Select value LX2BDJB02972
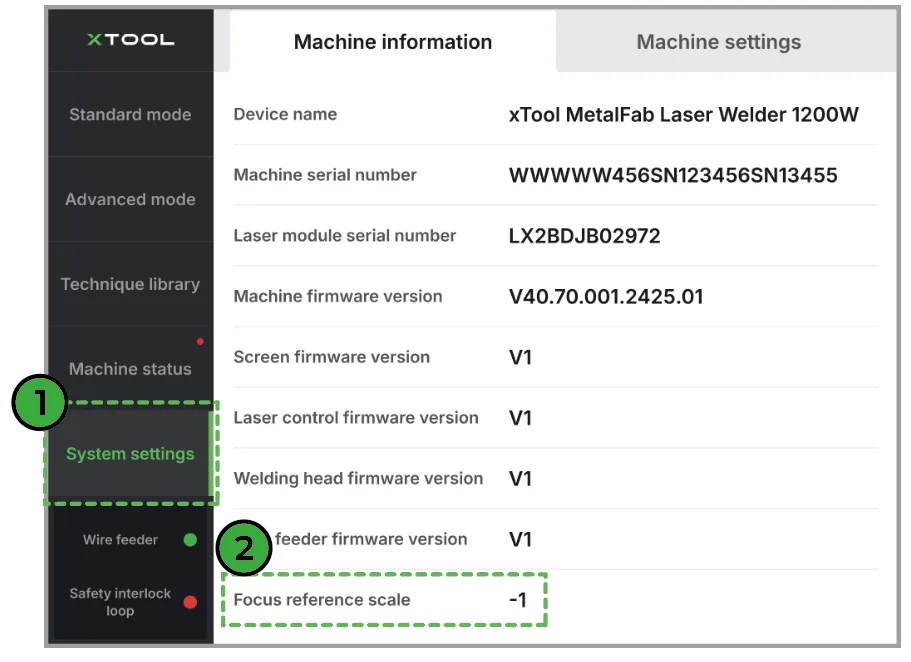The height and width of the screenshot is (662, 911). tap(584, 236)
